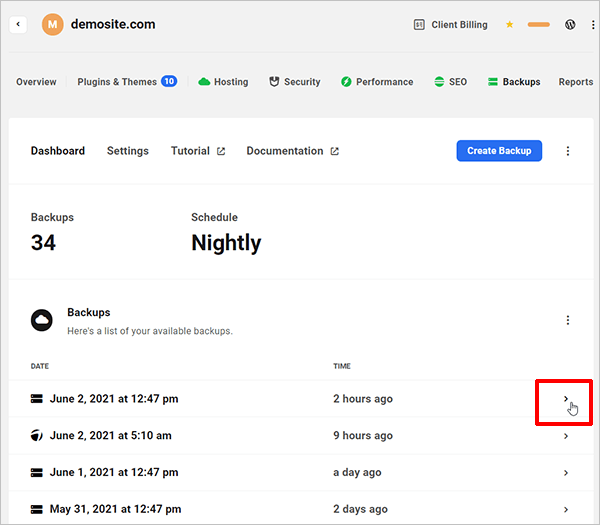
Task: Click the Performance lightning icon
Action: coord(346,82)
